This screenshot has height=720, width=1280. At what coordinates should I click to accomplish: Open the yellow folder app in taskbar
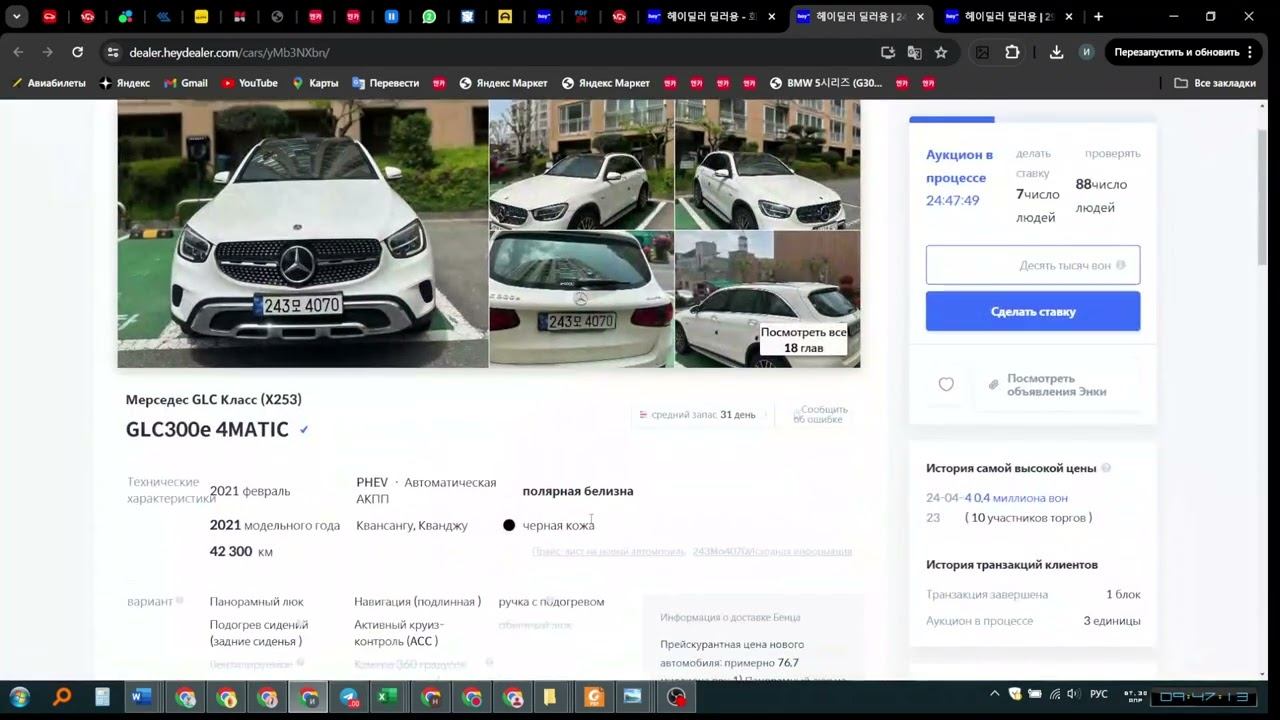(x=550, y=697)
